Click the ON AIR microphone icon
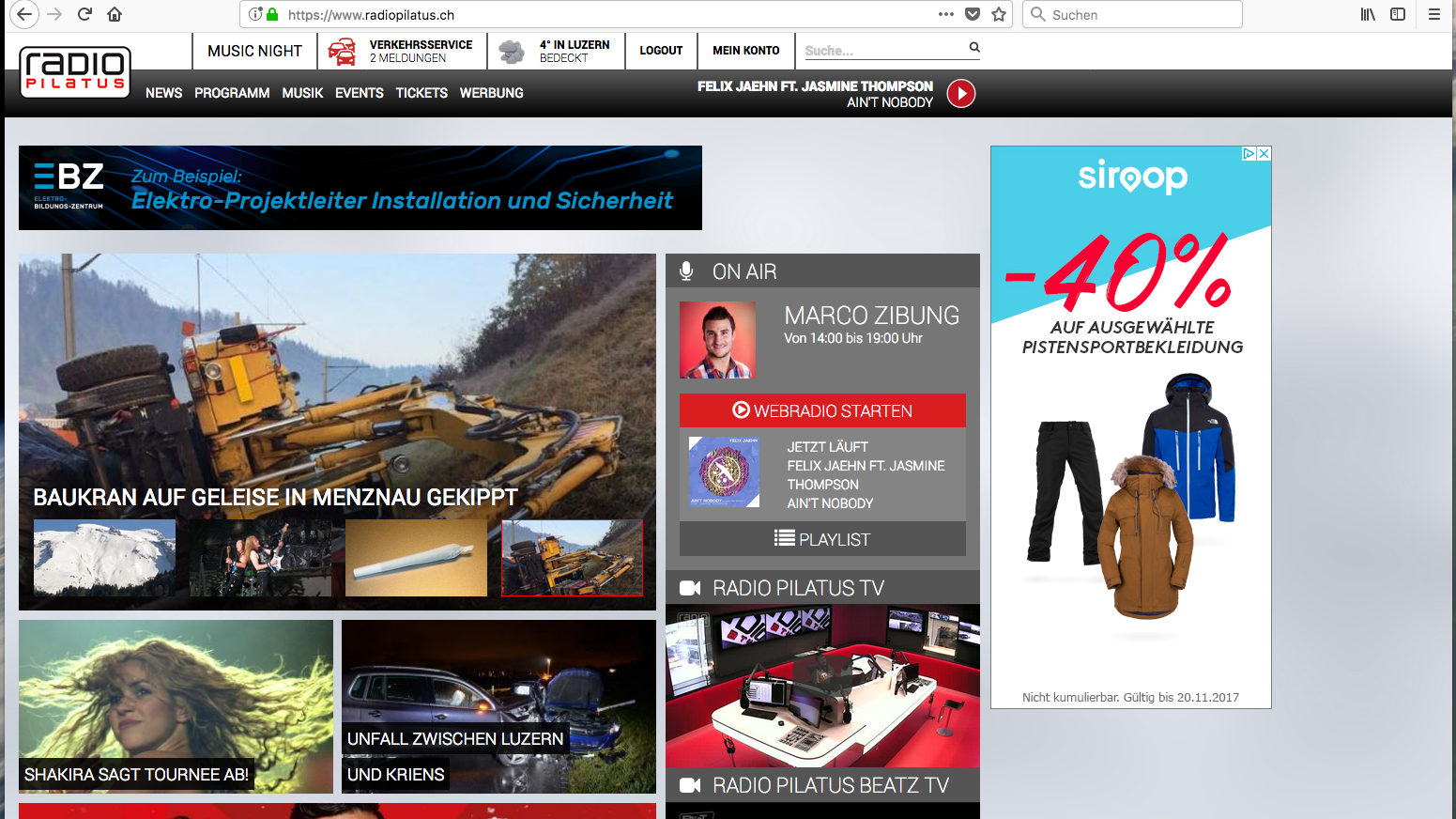The height and width of the screenshot is (819, 1456). click(686, 271)
